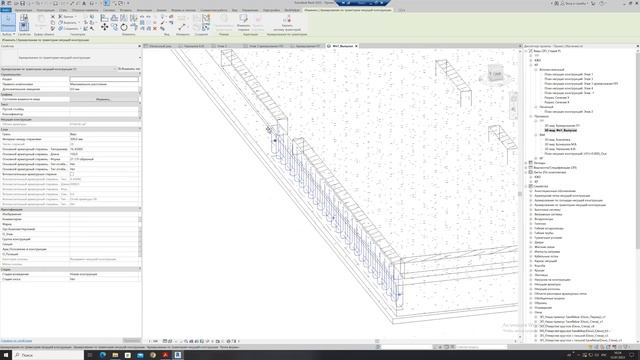Viewport: 640px width, 360px height.
Task: Select 3D вид: Ф47_Выпуски in project browser
Action: [560, 130]
